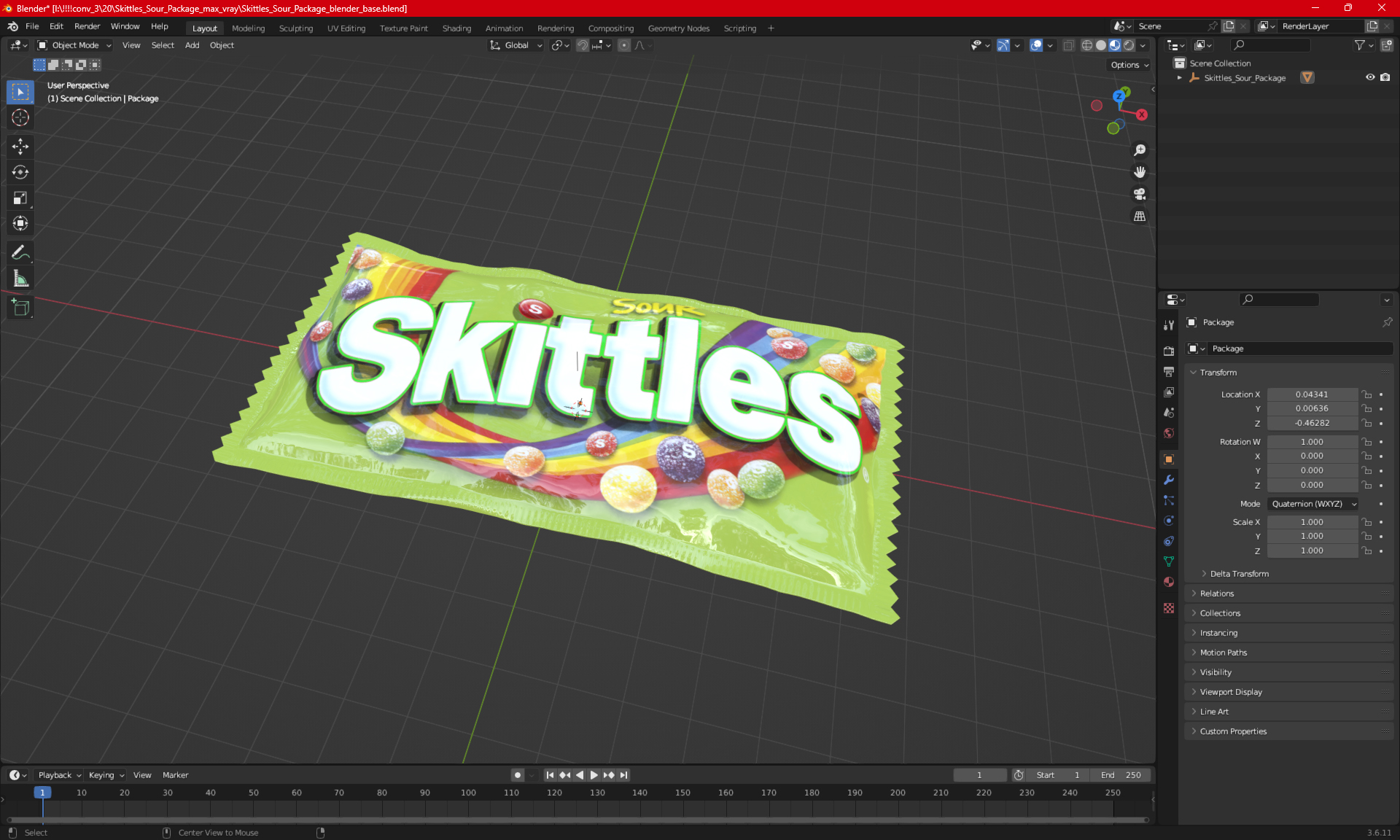Select the Move tool

[20, 147]
